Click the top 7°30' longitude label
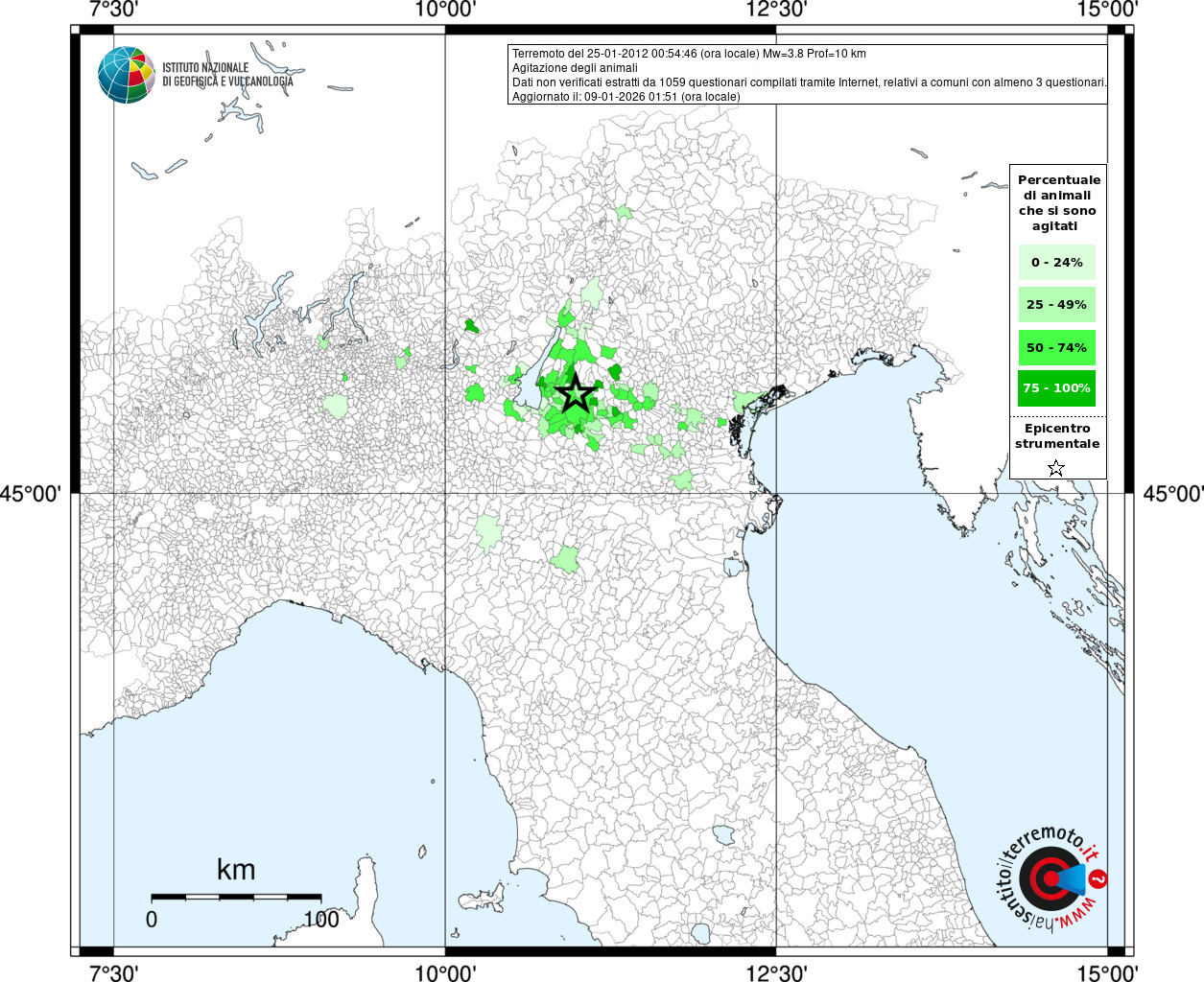The height and width of the screenshot is (982, 1204). pyautogui.click(x=114, y=10)
